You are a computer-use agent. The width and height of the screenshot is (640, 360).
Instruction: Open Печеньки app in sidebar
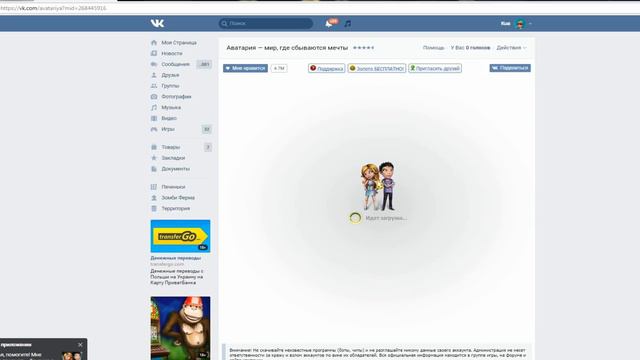(173, 187)
